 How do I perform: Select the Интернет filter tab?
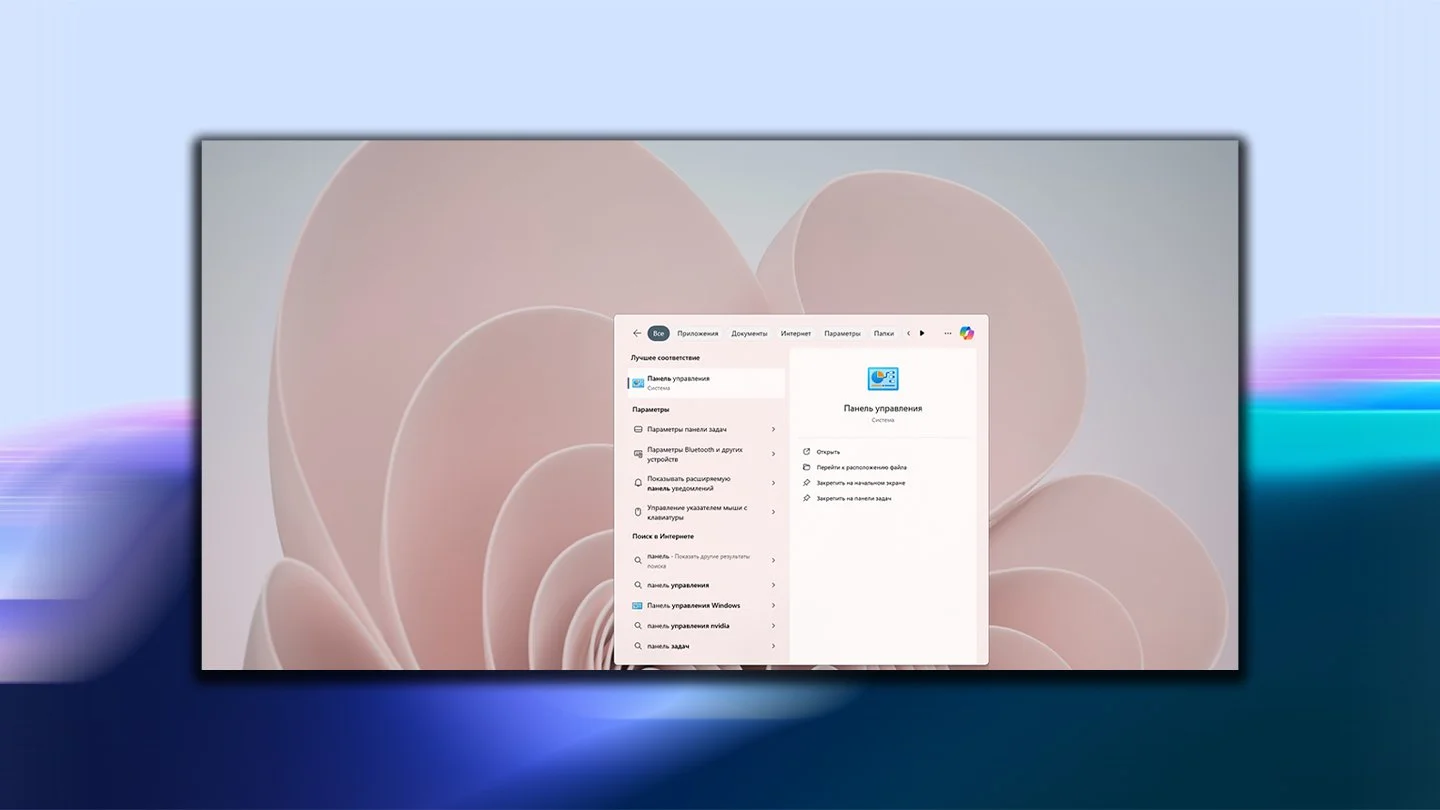coord(796,333)
